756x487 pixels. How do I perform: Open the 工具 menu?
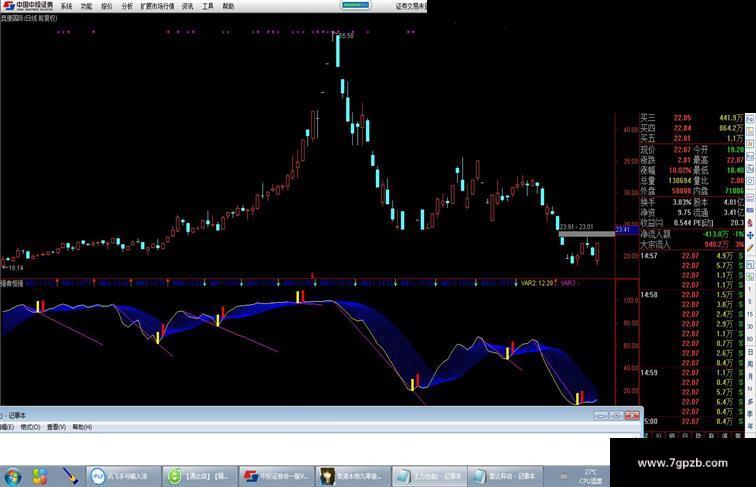[x=208, y=6]
